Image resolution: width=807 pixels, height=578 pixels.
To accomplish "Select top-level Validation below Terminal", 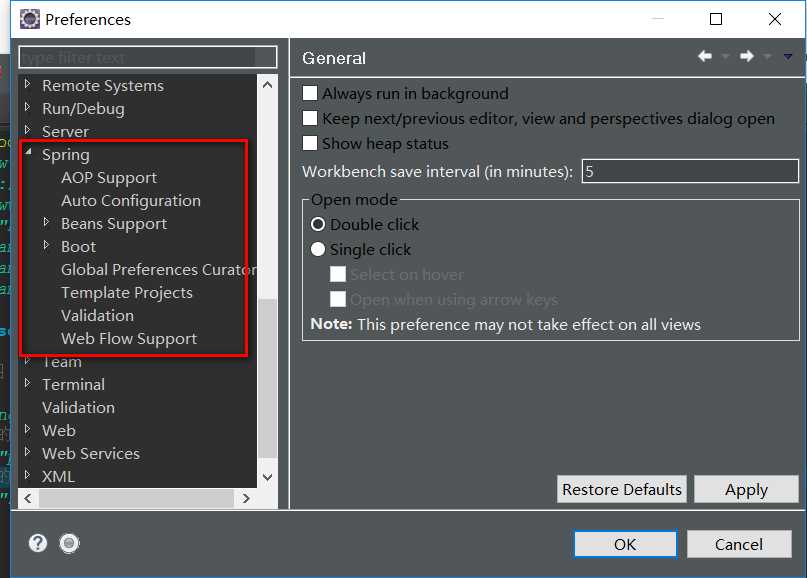I will tap(78, 408).
